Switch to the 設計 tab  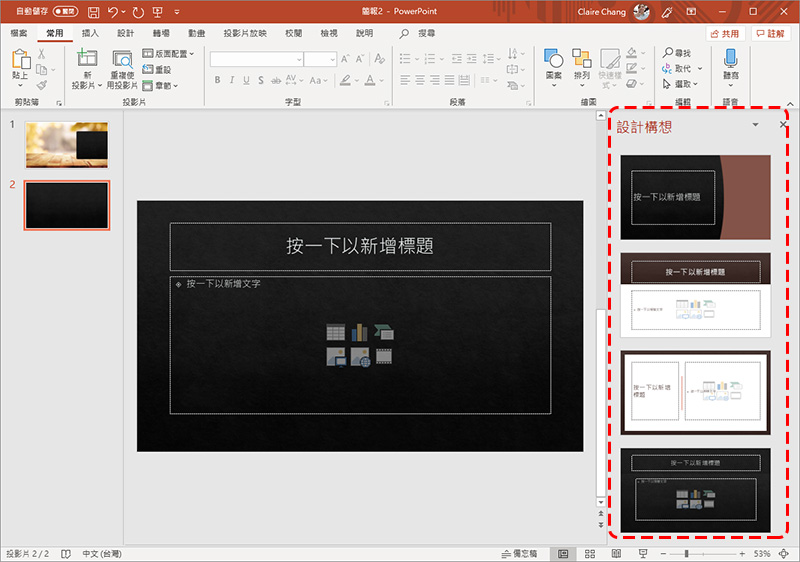(126, 33)
